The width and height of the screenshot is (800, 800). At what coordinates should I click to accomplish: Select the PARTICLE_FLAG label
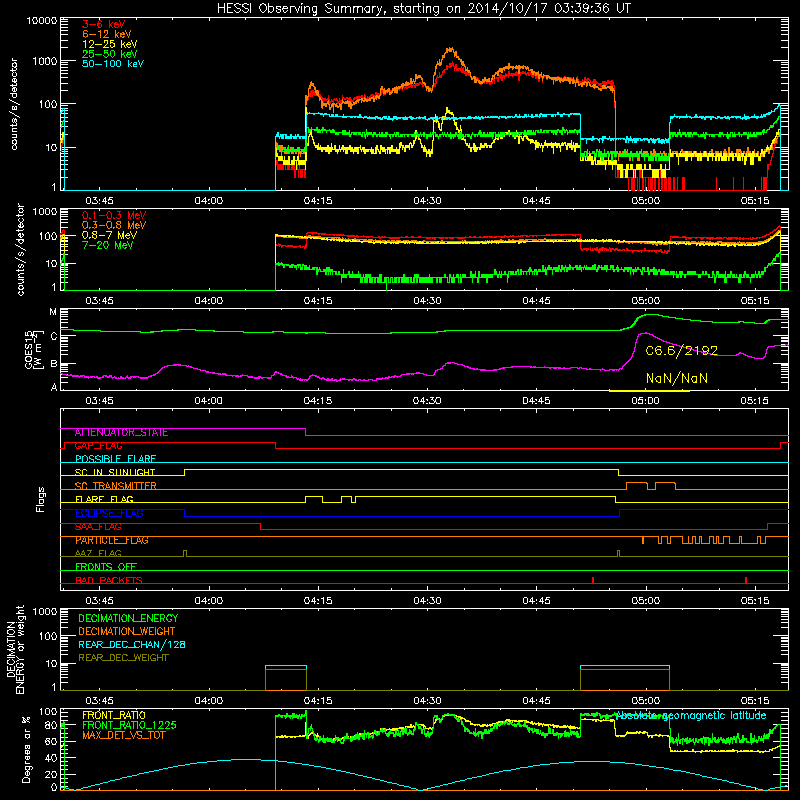pyautogui.click(x=112, y=540)
